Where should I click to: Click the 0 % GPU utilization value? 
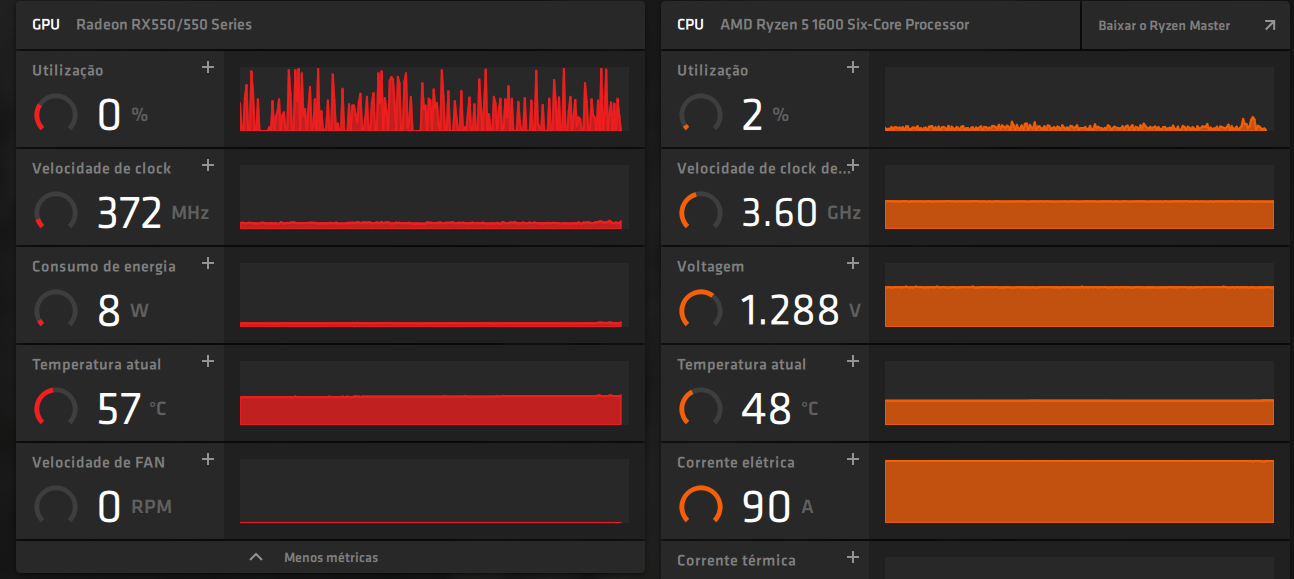click(123, 115)
